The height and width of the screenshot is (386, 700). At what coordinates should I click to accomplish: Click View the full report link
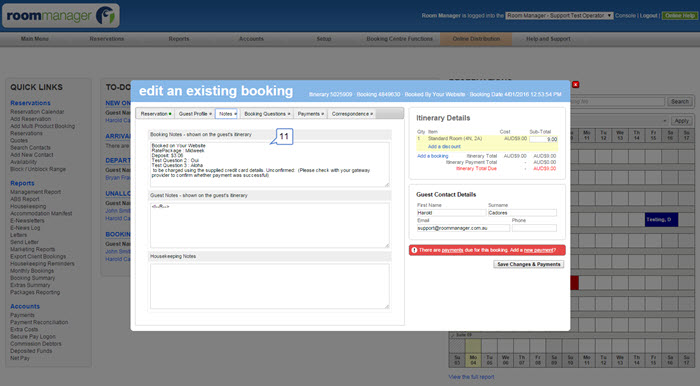471,377
